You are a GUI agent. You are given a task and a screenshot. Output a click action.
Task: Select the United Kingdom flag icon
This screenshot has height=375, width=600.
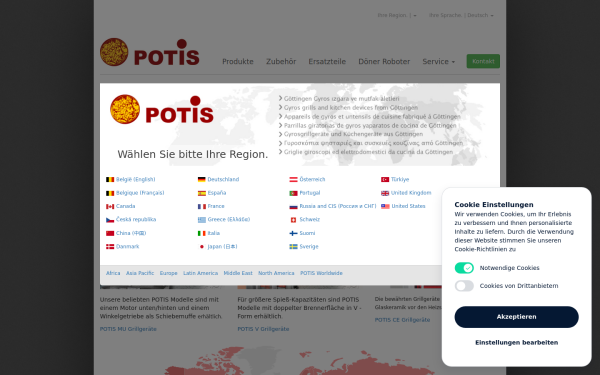385,193
